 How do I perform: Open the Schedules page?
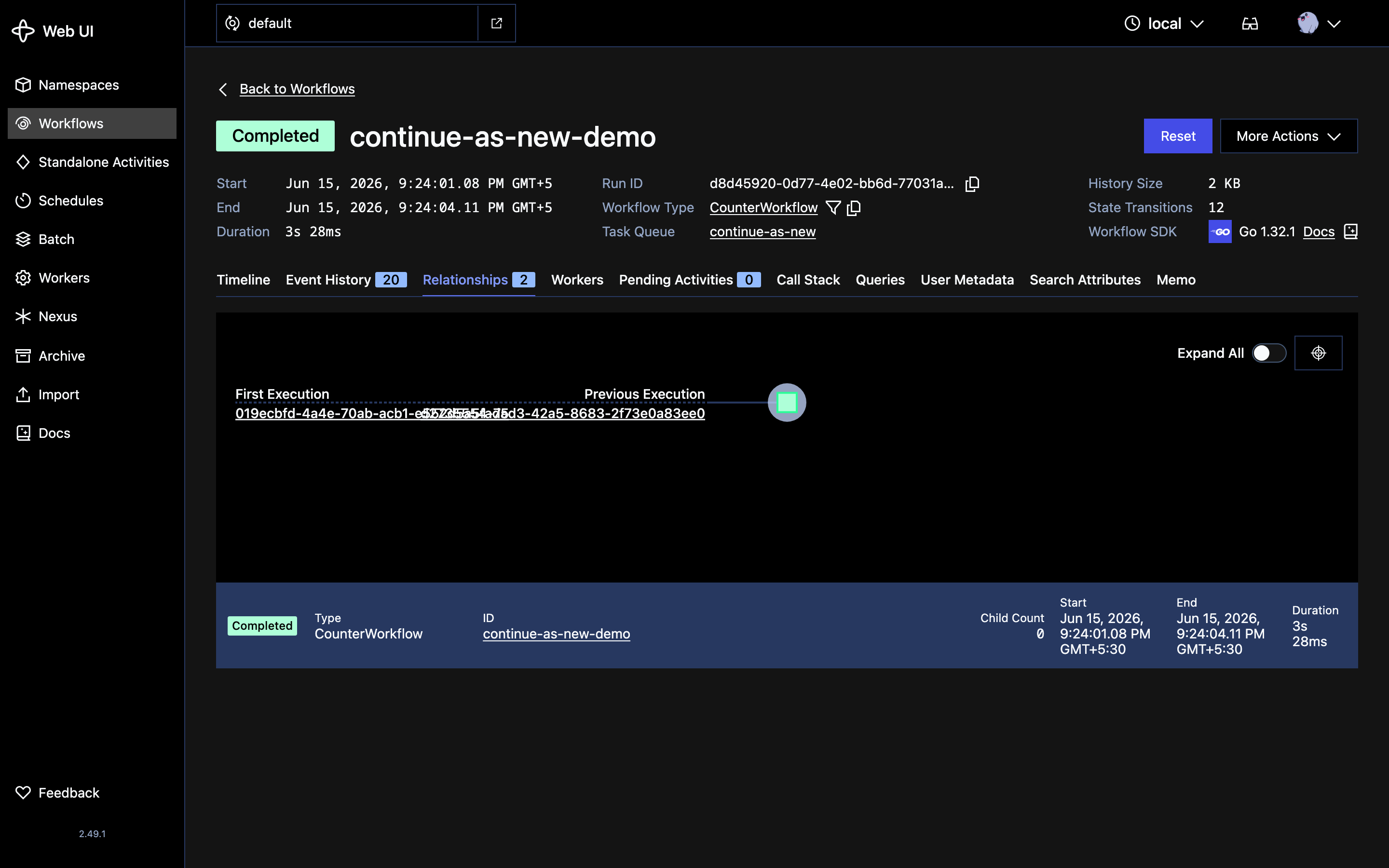(92, 200)
